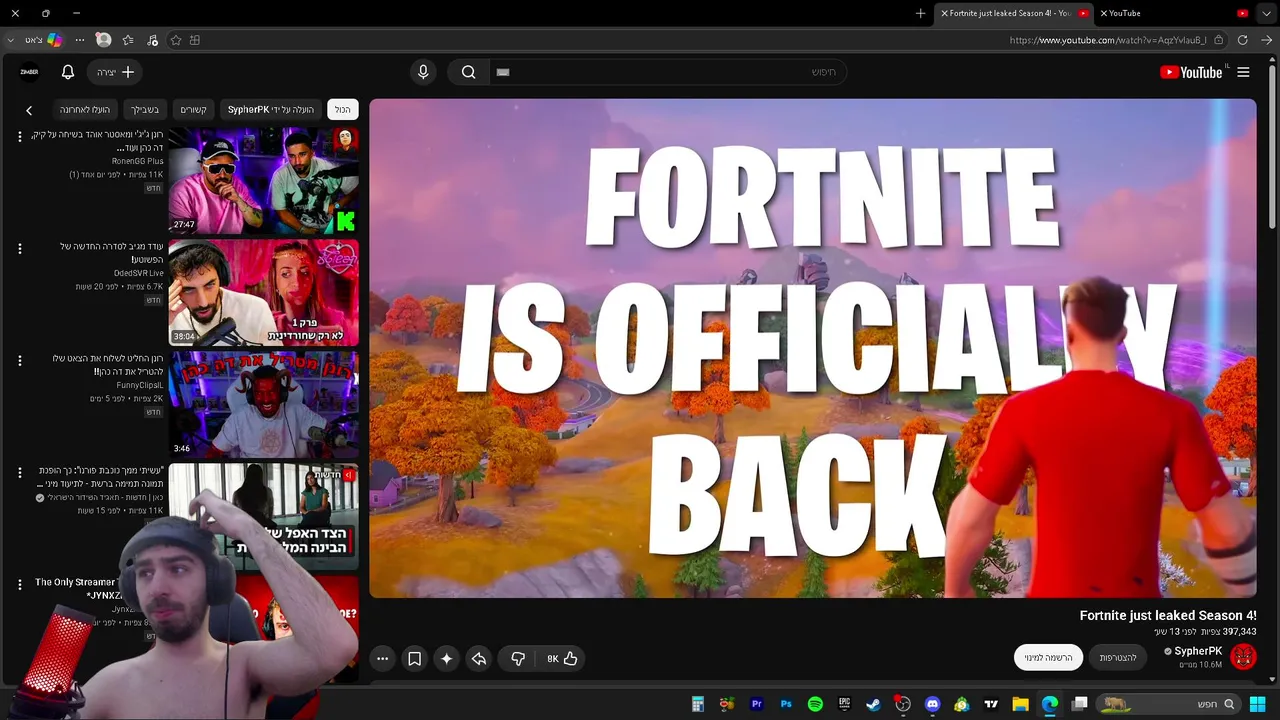Focus the YouTube search input field
Screen dimensions: 1280x720
(667, 72)
